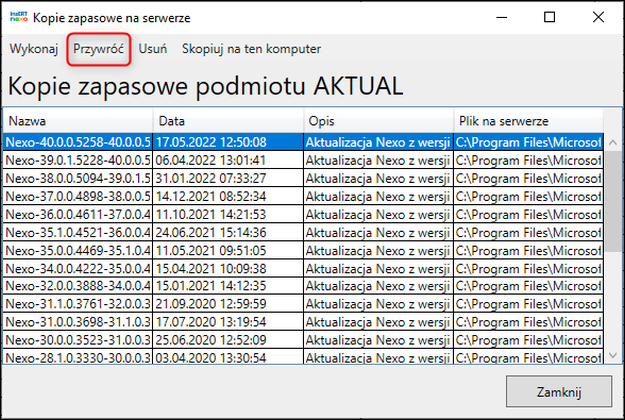Select backup row Nexo-39.0.1.5228-40.0.0.5

click(x=303, y=160)
